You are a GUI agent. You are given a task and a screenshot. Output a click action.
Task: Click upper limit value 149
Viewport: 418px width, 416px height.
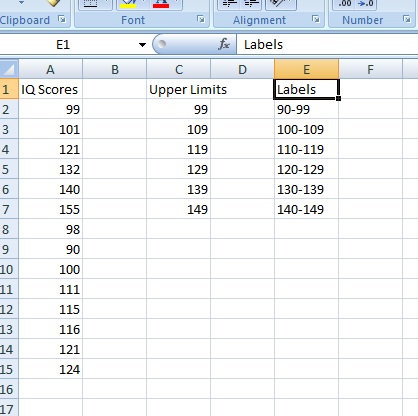[x=178, y=209]
